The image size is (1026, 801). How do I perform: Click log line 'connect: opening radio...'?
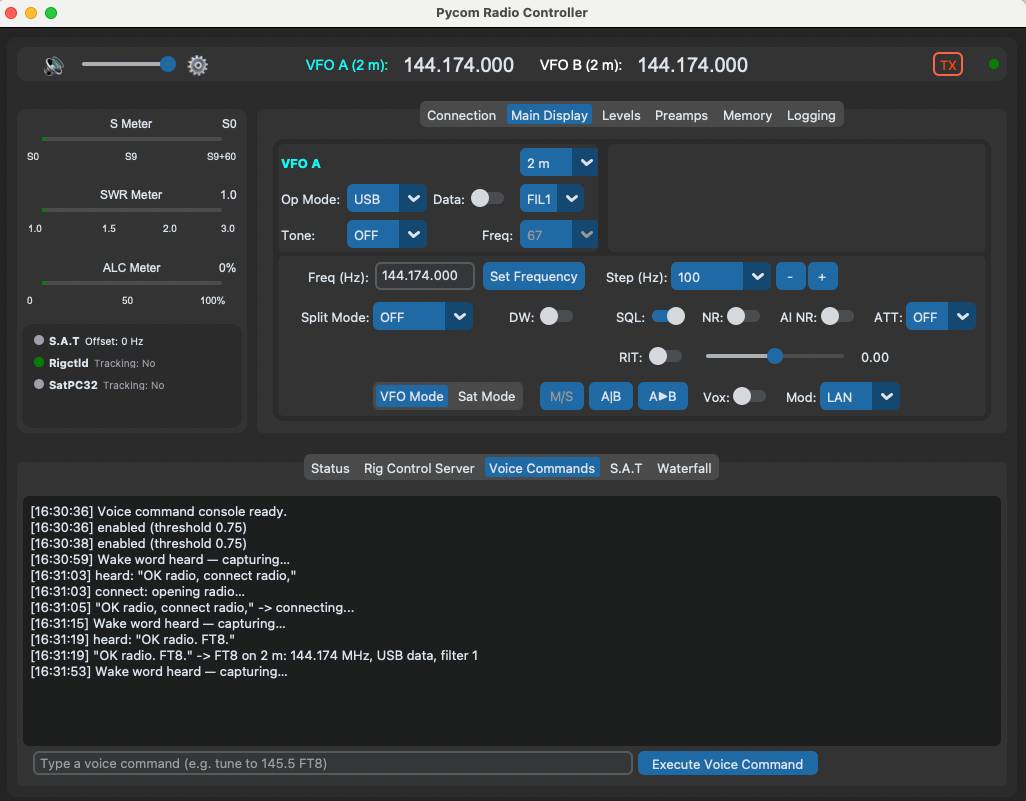137,592
